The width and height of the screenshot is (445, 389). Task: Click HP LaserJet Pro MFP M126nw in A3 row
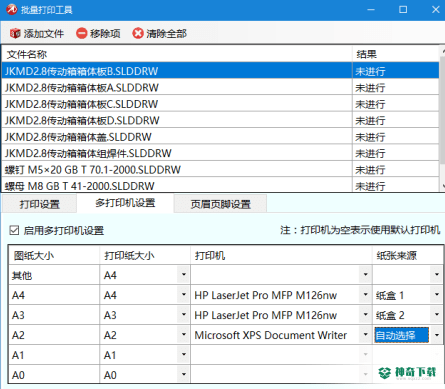[x=266, y=315]
